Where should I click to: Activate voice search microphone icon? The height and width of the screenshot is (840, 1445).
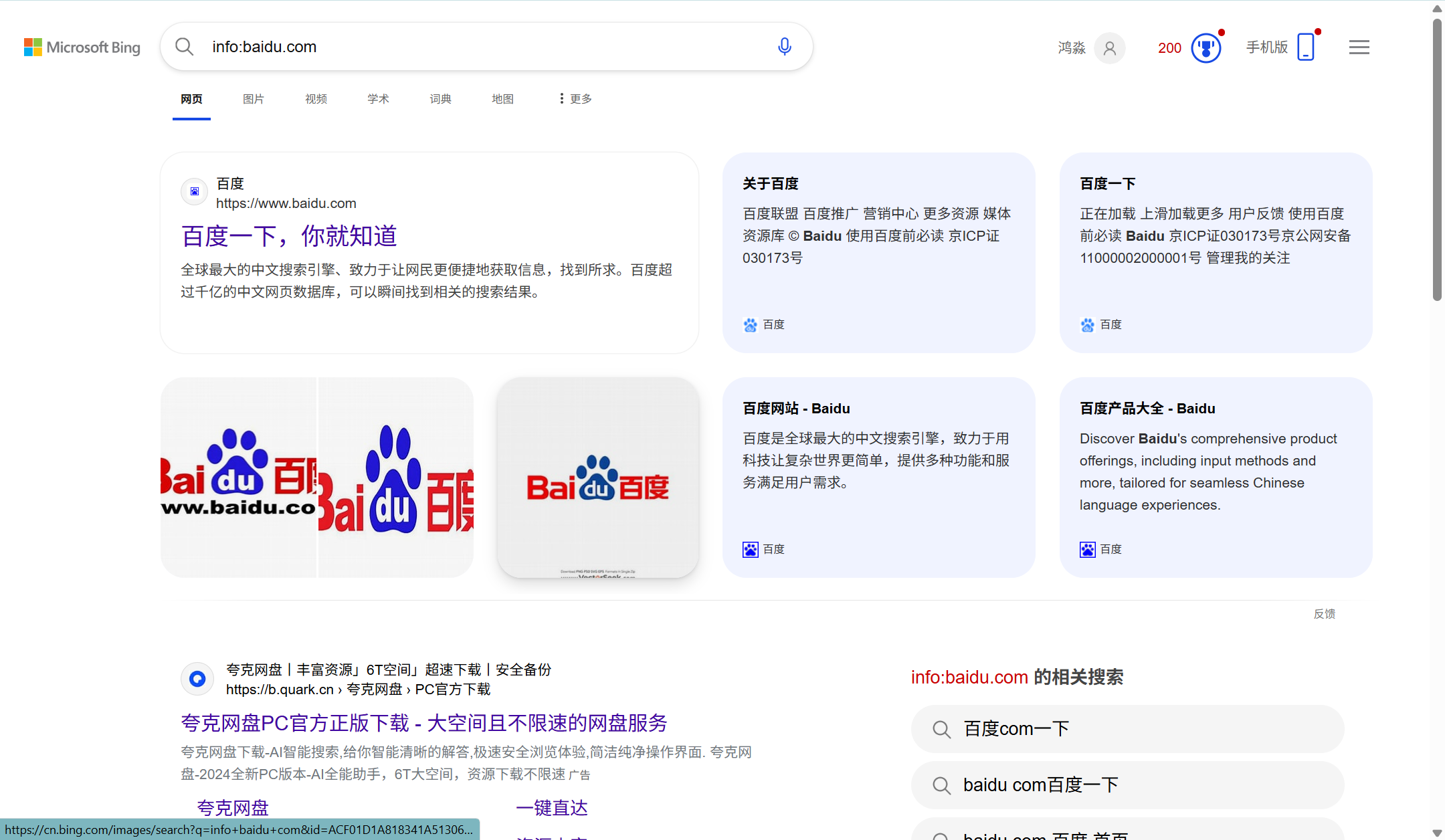(x=785, y=47)
